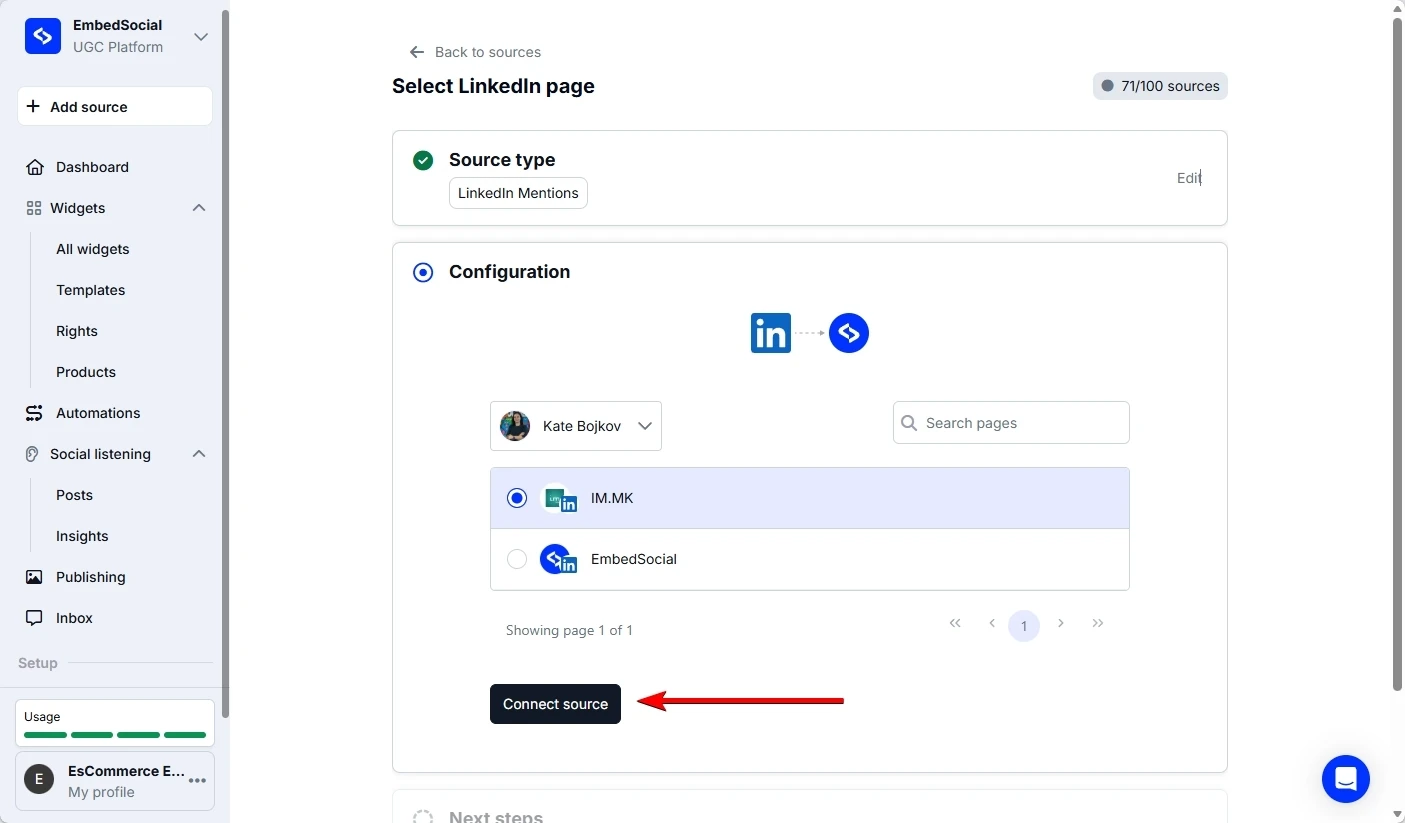
Task: Click the IM.MK page logo icon
Action: [x=558, y=498]
